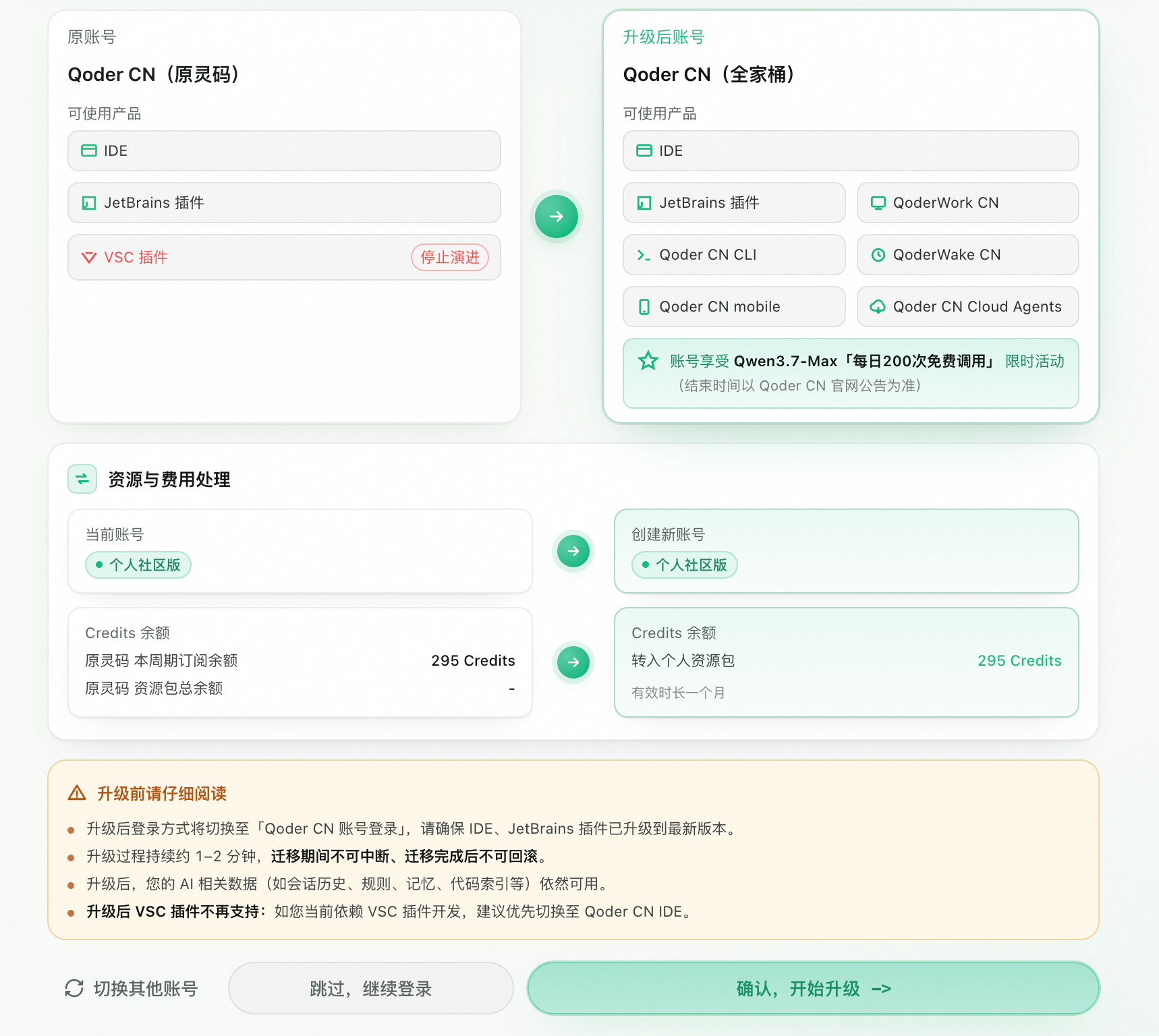Click the IDE icon under 原账号
This screenshot has width=1159, height=1036.
click(x=89, y=150)
